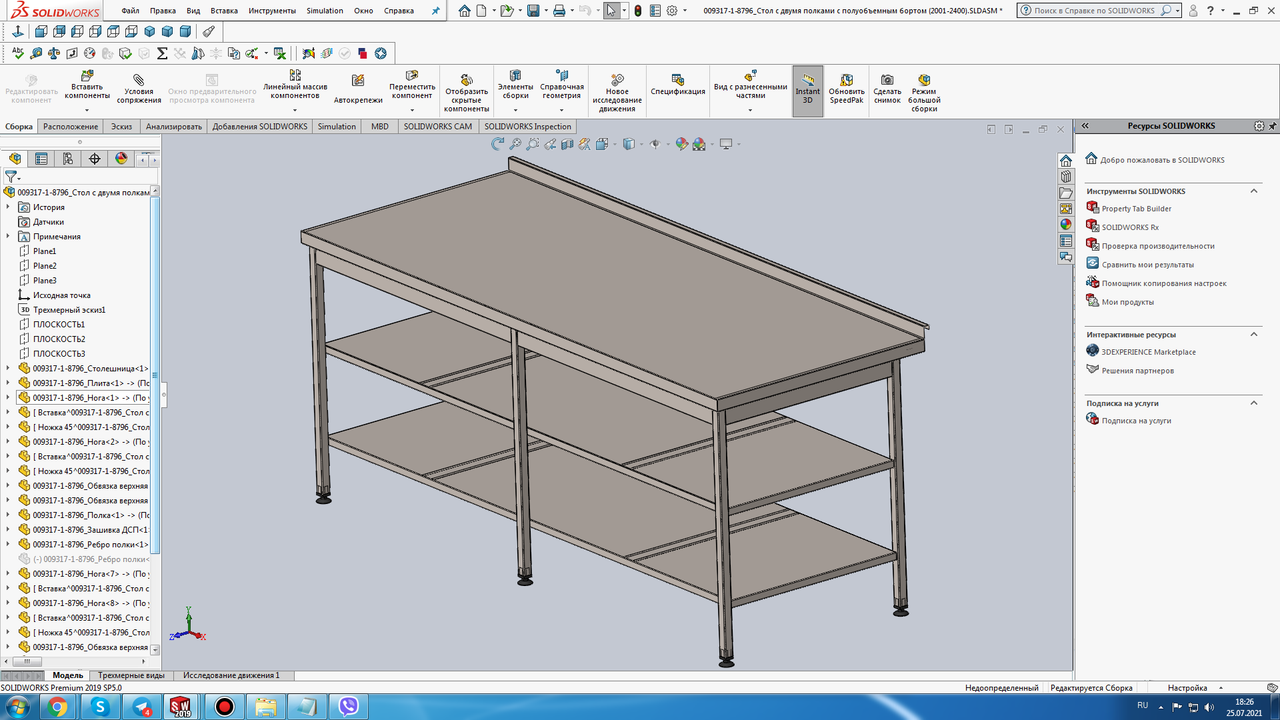Screen dimensions: 1280x720
Task: Click Отобразить скрытые компоненты
Action: pos(467,92)
